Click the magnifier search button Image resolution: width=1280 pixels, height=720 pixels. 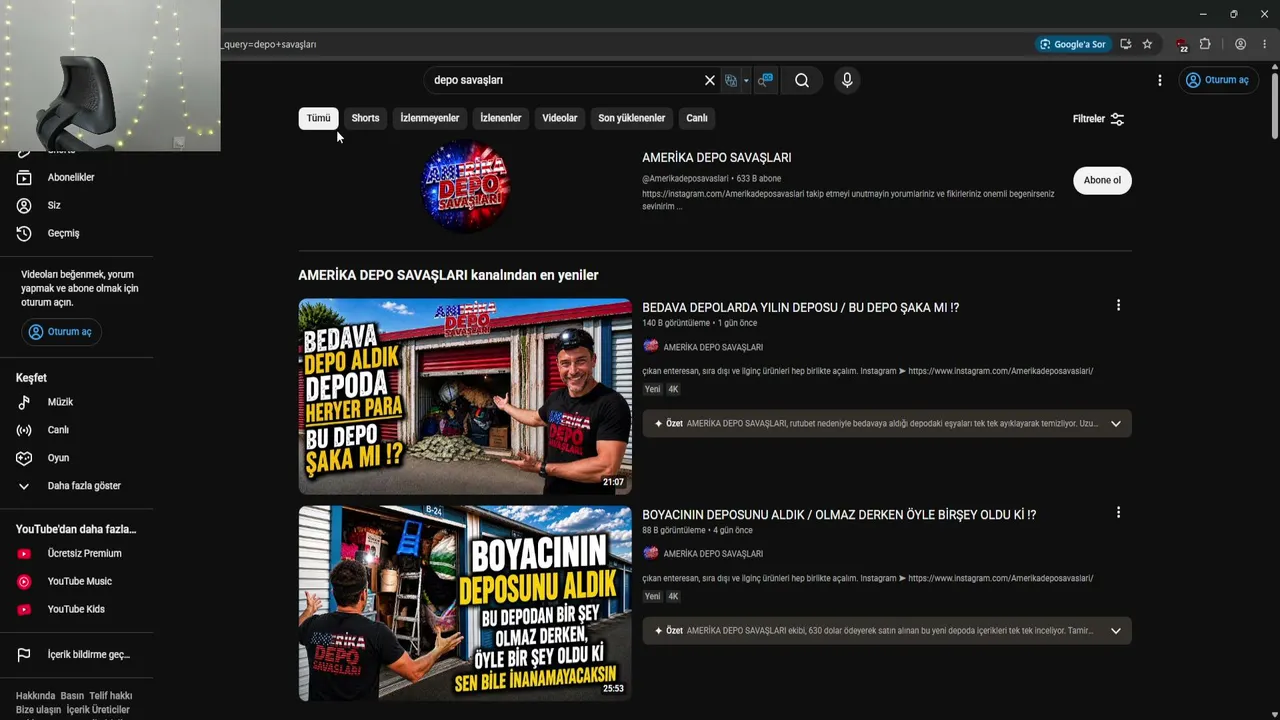tap(802, 80)
